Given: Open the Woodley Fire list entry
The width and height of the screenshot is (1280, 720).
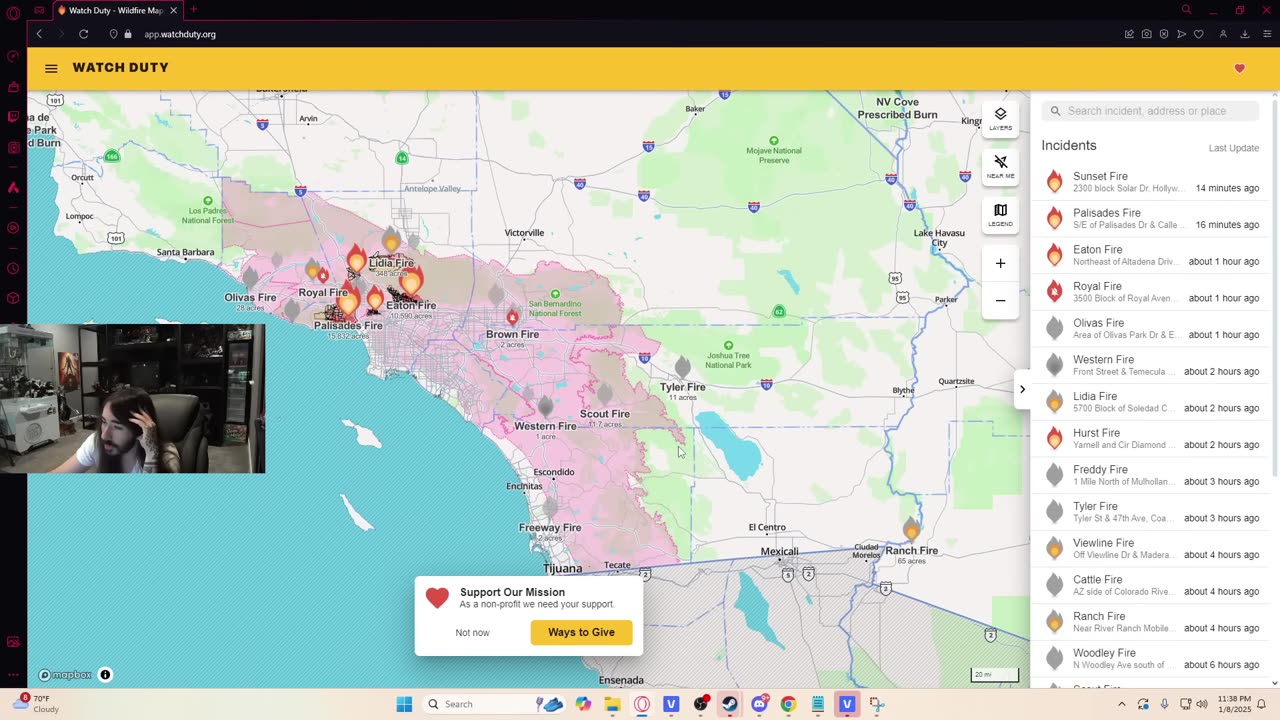Looking at the screenshot, I should click(1150, 658).
